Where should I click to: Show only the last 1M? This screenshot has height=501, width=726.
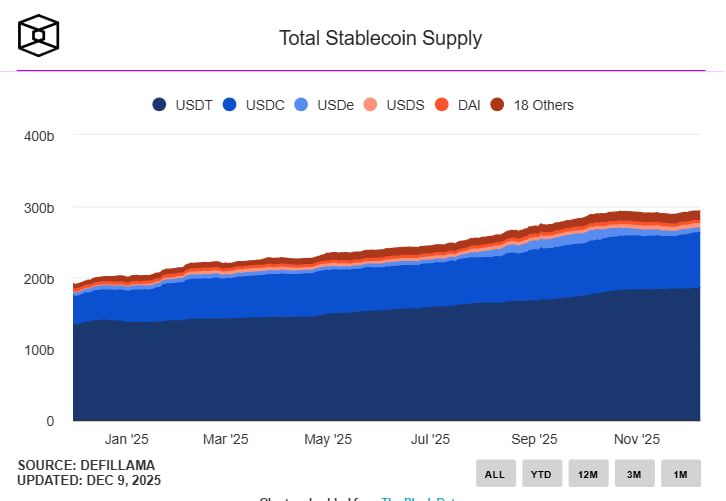point(680,473)
